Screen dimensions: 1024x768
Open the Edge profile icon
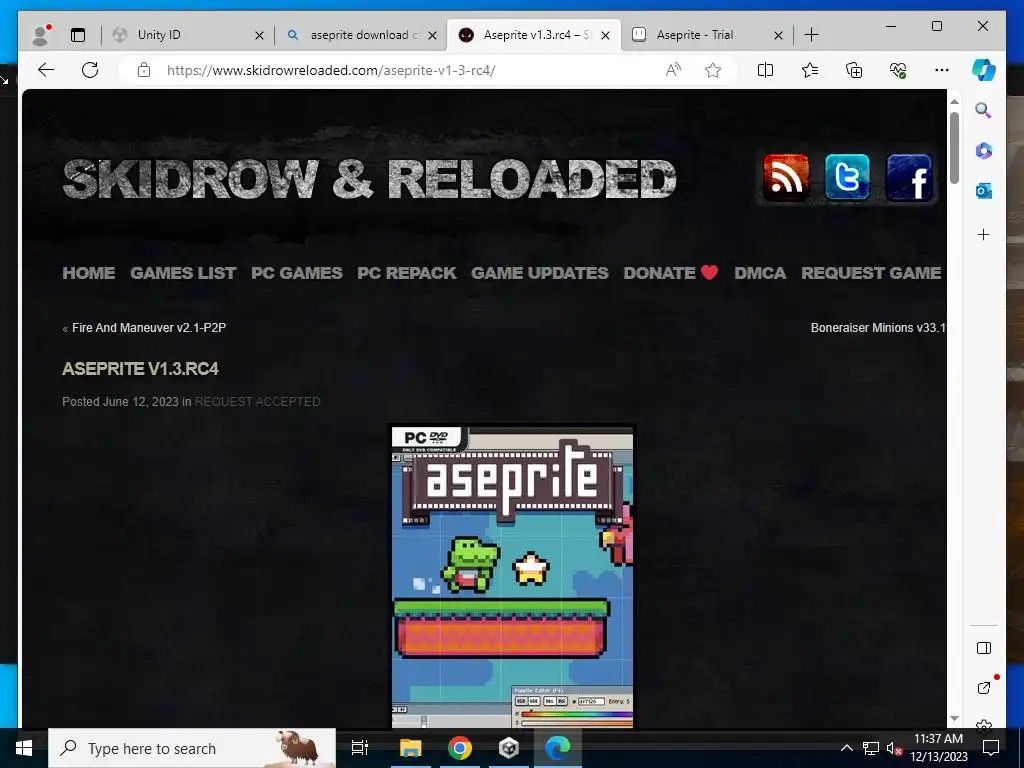pyautogui.click(x=41, y=35)
